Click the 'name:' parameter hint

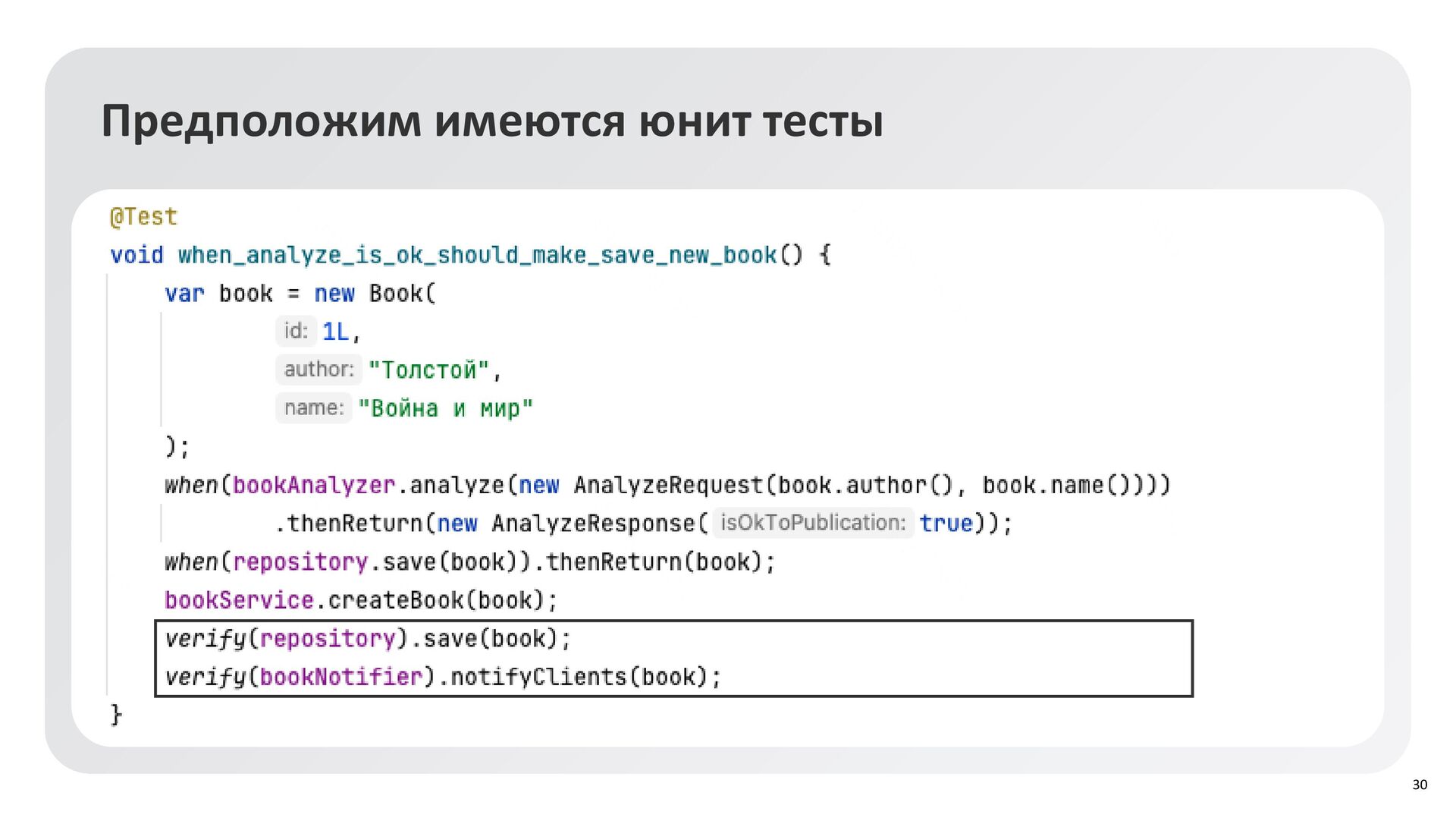point(313,408)
